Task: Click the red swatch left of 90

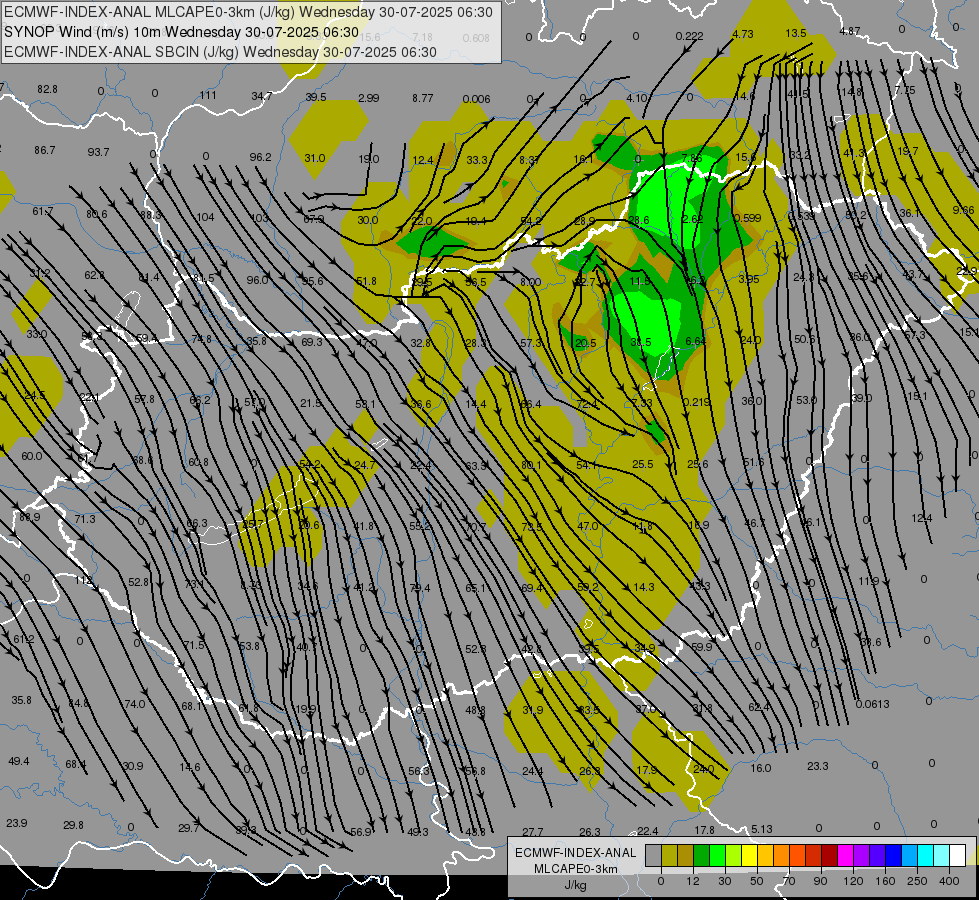Action: click(x=814, y=856)
